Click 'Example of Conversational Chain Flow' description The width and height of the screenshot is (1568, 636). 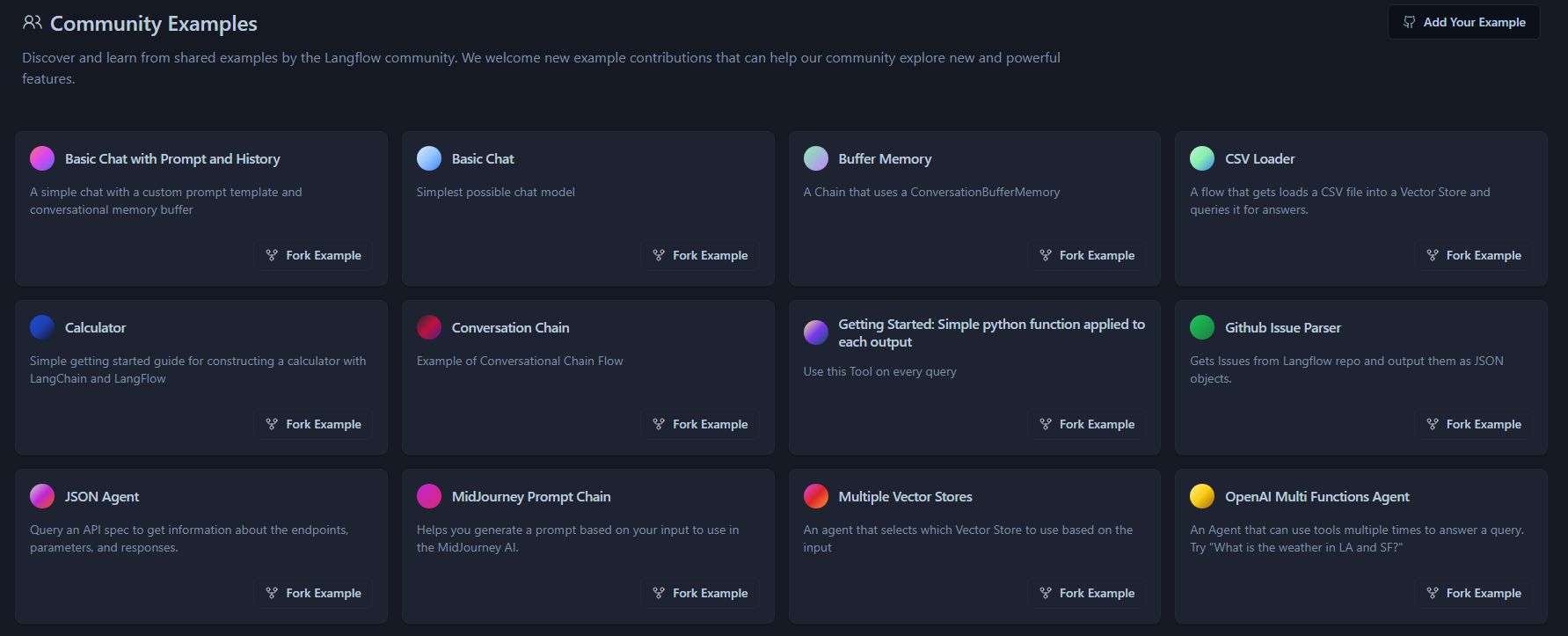coord(520,361)
